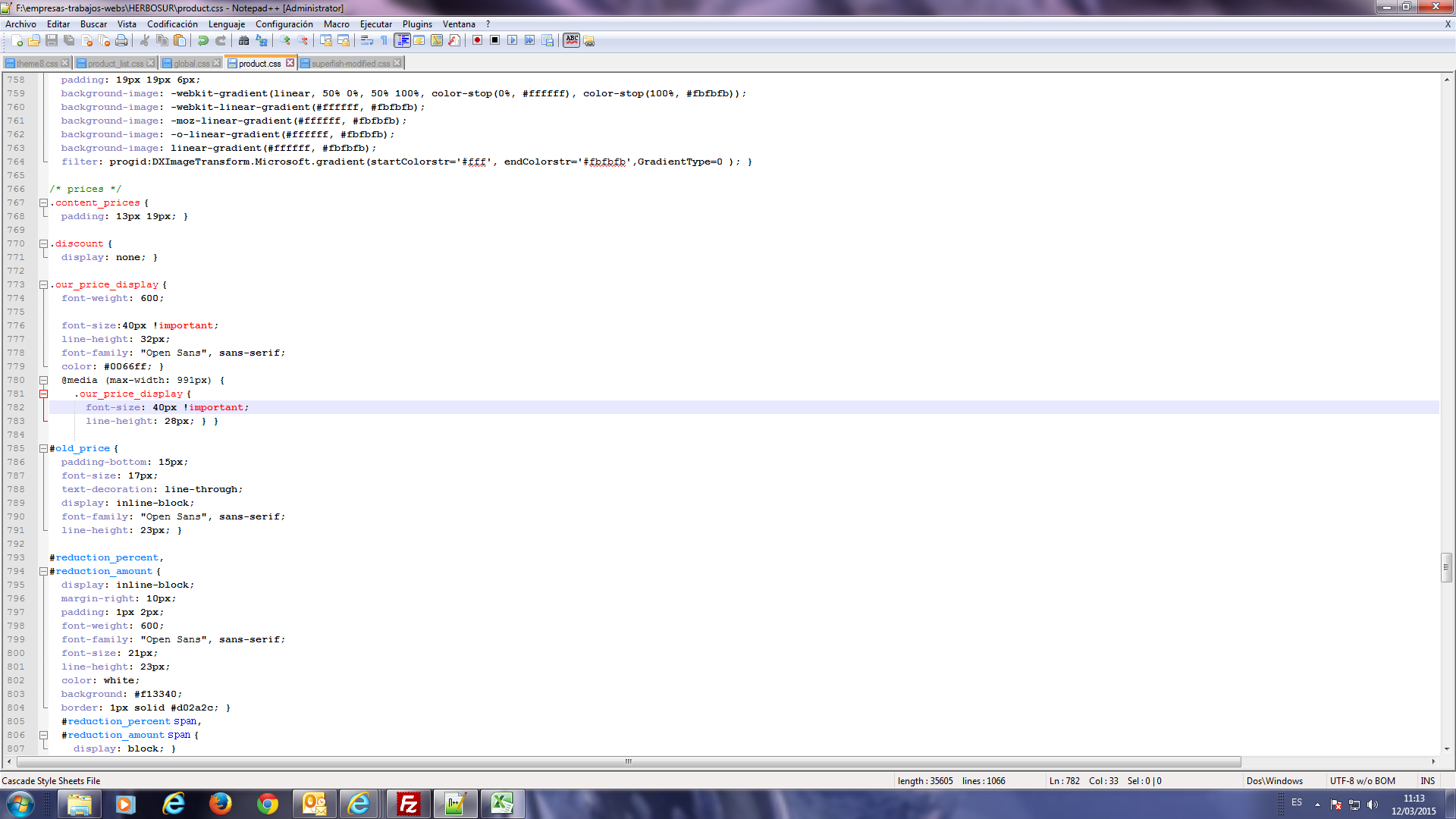1456x819 pixels.
Task: Collapse the .content_prices fold marker
Action: coord(43,202)
